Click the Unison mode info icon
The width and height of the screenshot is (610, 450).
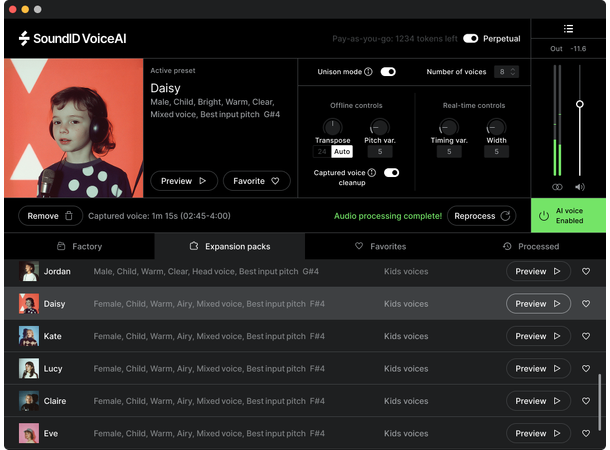click(368, 72)
